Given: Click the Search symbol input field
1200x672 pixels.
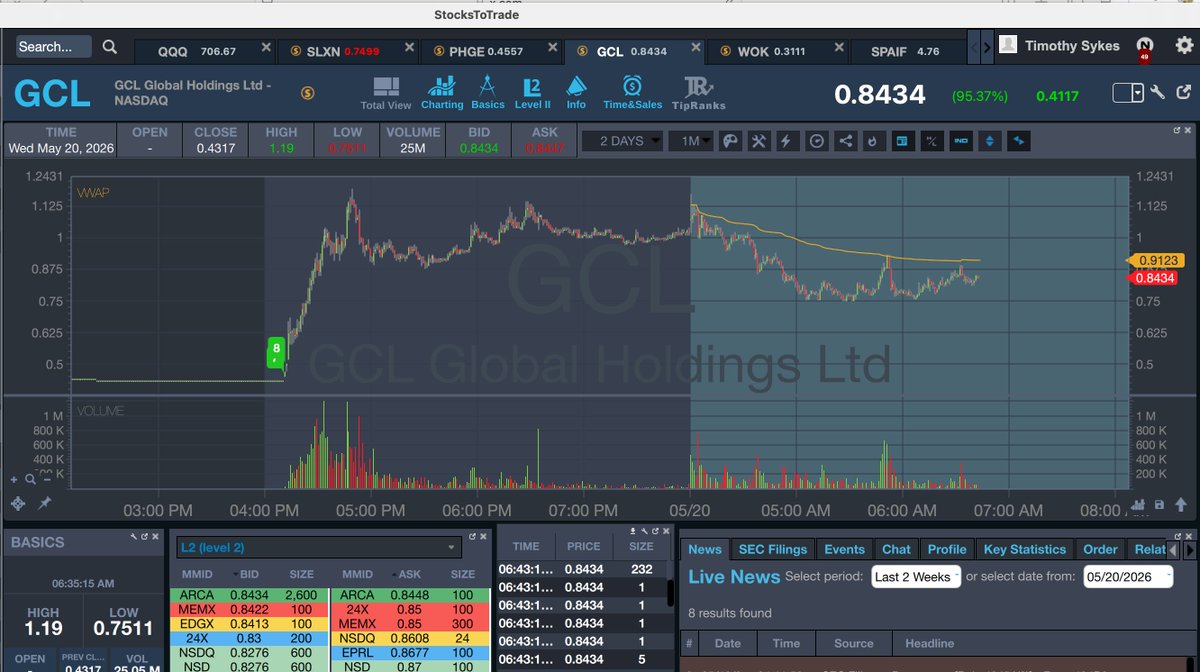Looking at the screenshot, I should [54, 47].
